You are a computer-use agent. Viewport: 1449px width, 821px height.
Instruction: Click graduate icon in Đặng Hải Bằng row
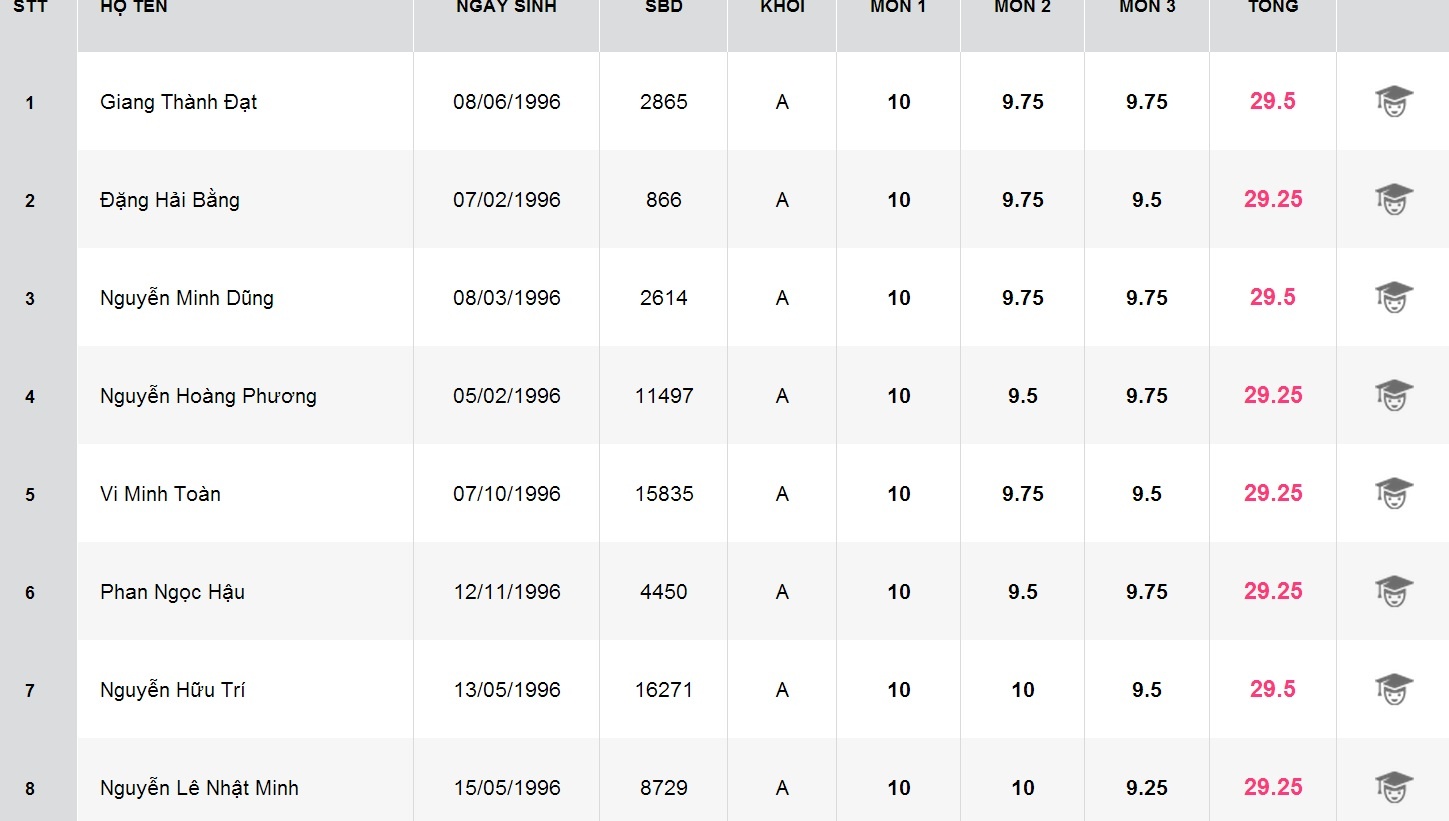click(x=1394, y=200)
